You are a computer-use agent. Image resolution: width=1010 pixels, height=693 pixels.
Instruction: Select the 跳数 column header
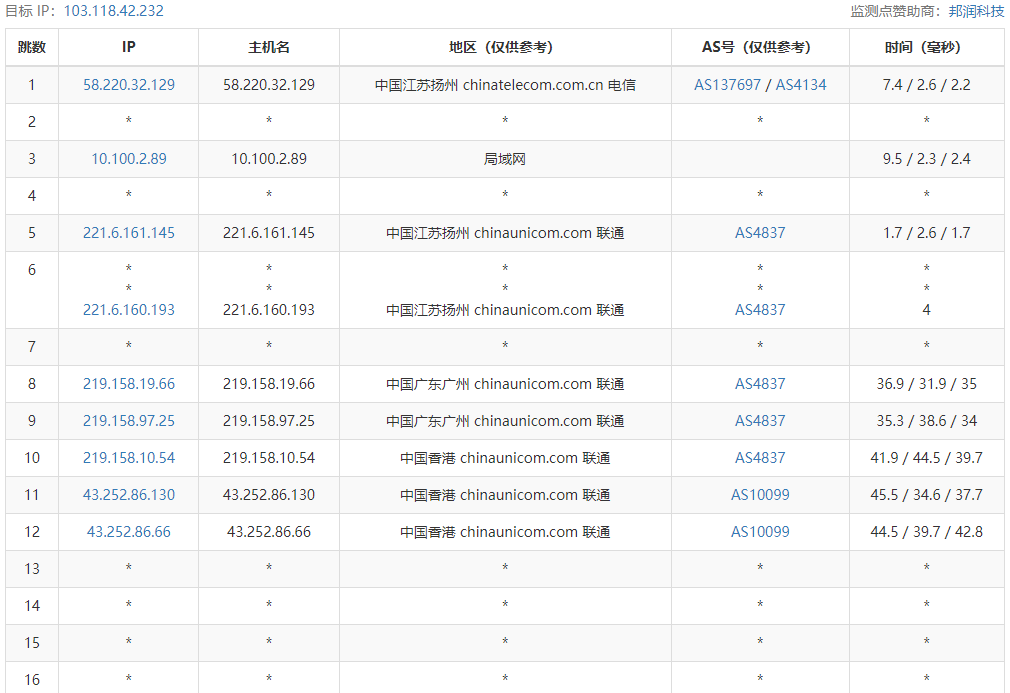click(x=32, y=47)
